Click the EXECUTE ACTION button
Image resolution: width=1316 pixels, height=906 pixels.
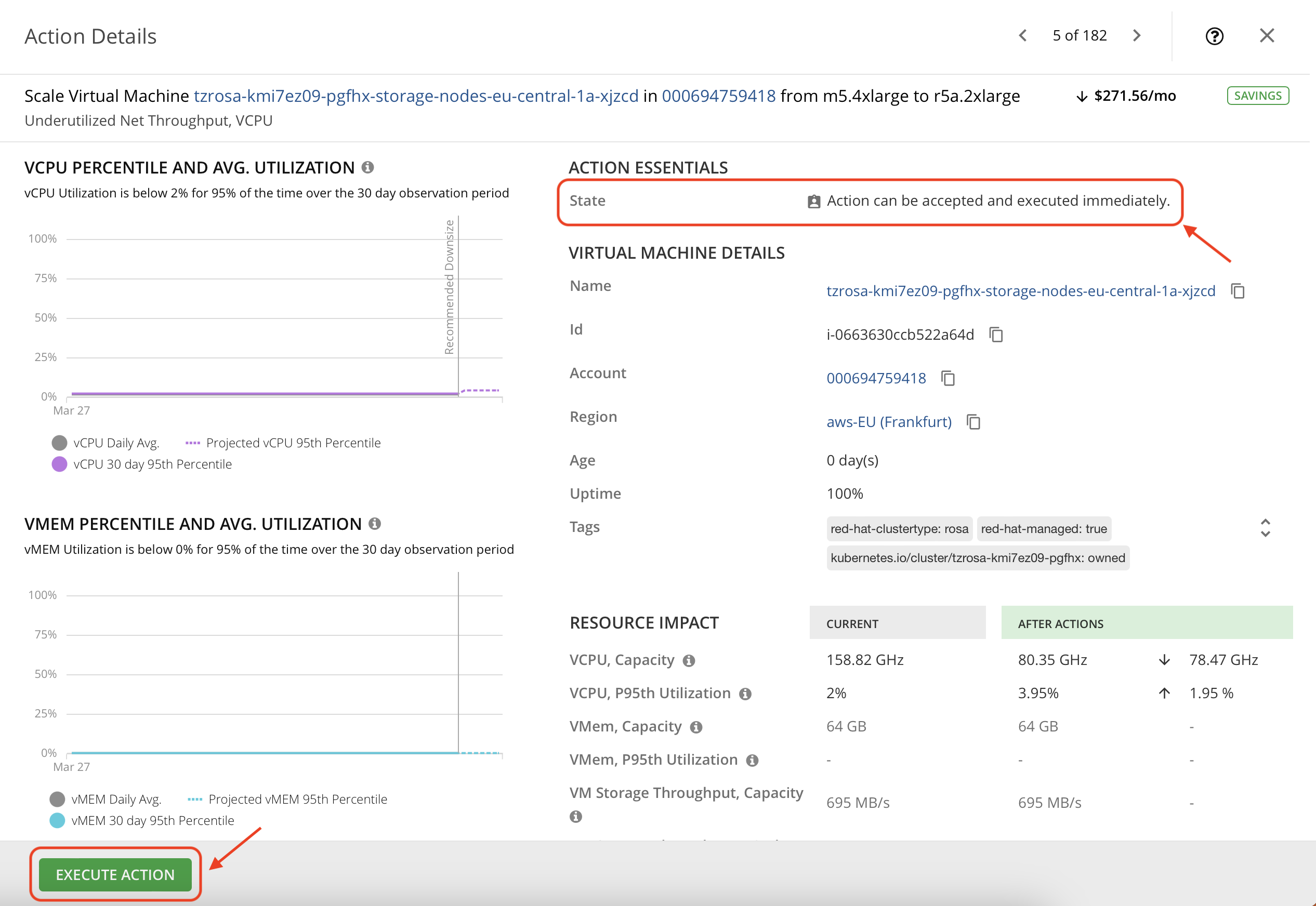115,875
